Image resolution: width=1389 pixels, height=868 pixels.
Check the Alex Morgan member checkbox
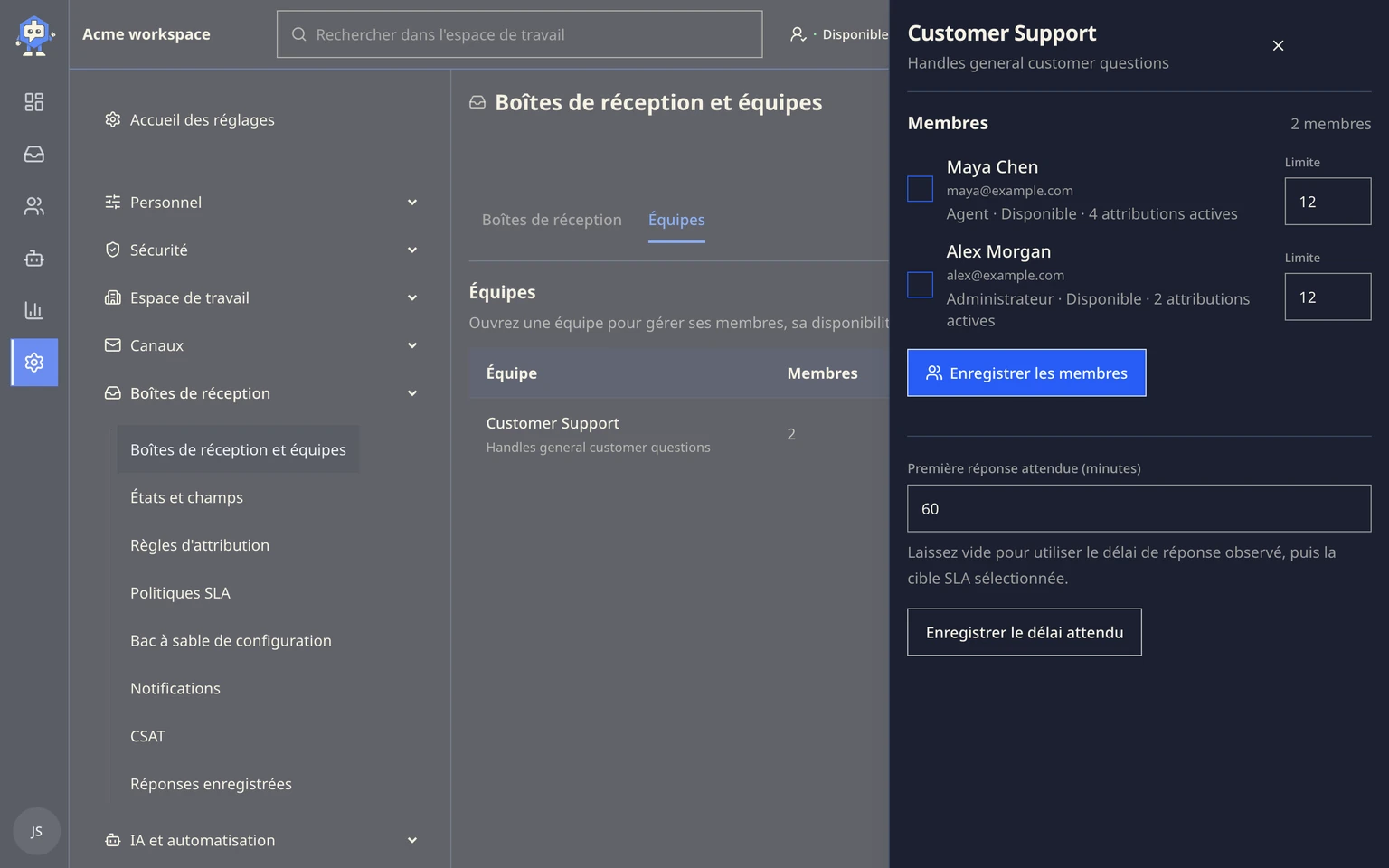tap(920, 285)
